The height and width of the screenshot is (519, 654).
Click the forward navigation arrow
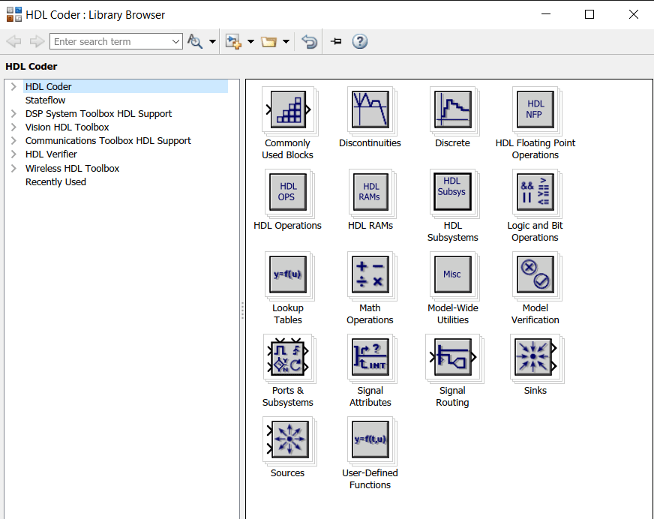point(37,41)
